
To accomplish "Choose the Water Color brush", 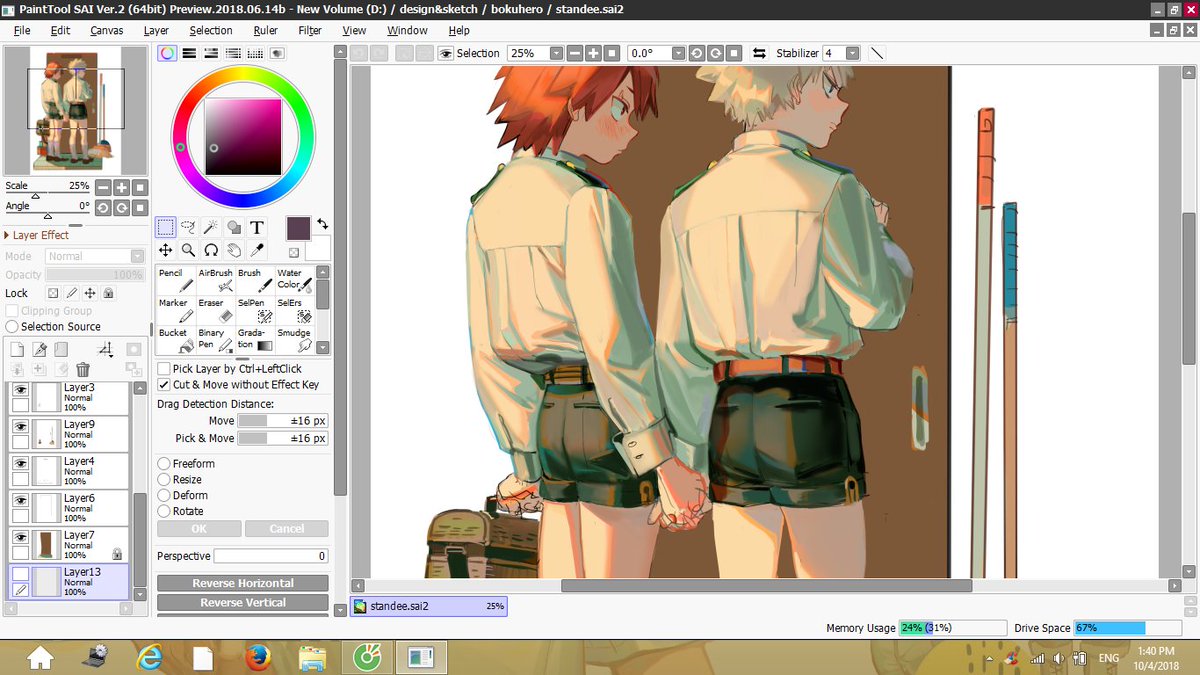I will pyautogui.click(x=294, y=280).
